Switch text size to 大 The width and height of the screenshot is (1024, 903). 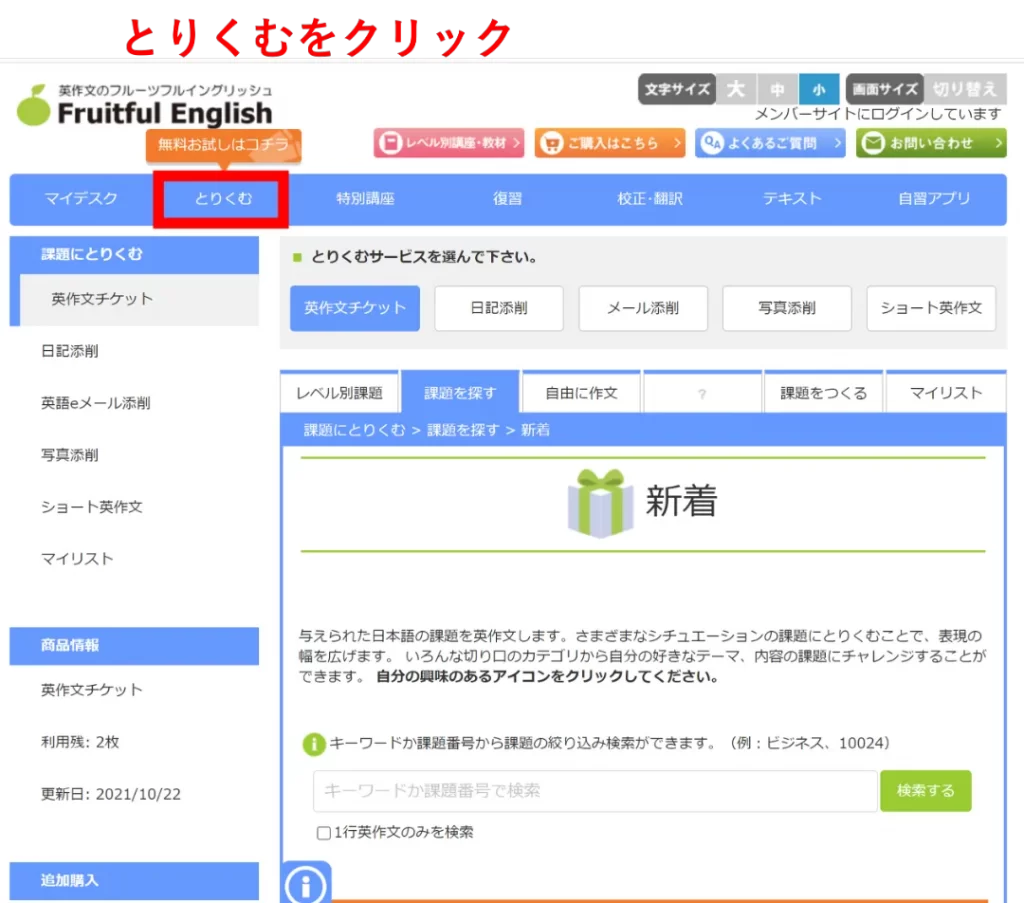[736, 89]
